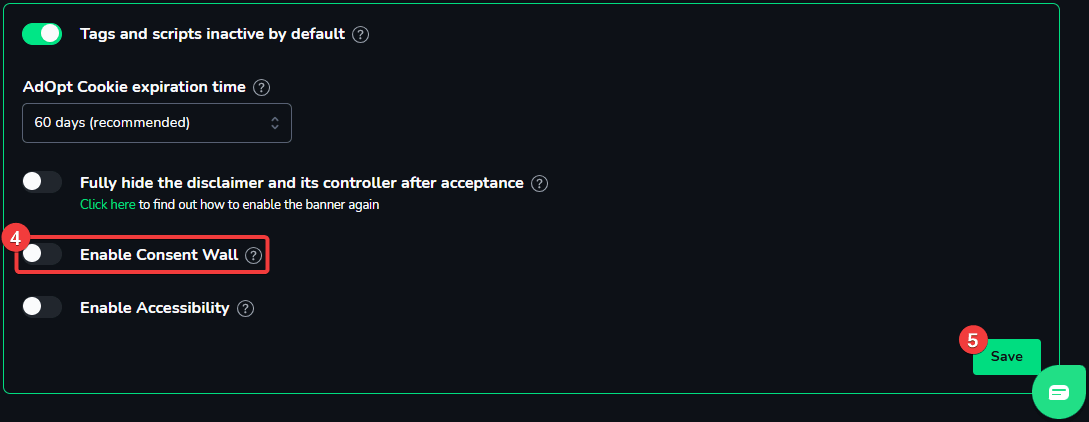Click the up-down arrows in expiration selector
This screenshot has width=1089, height=422.
(x=275, y=123)
